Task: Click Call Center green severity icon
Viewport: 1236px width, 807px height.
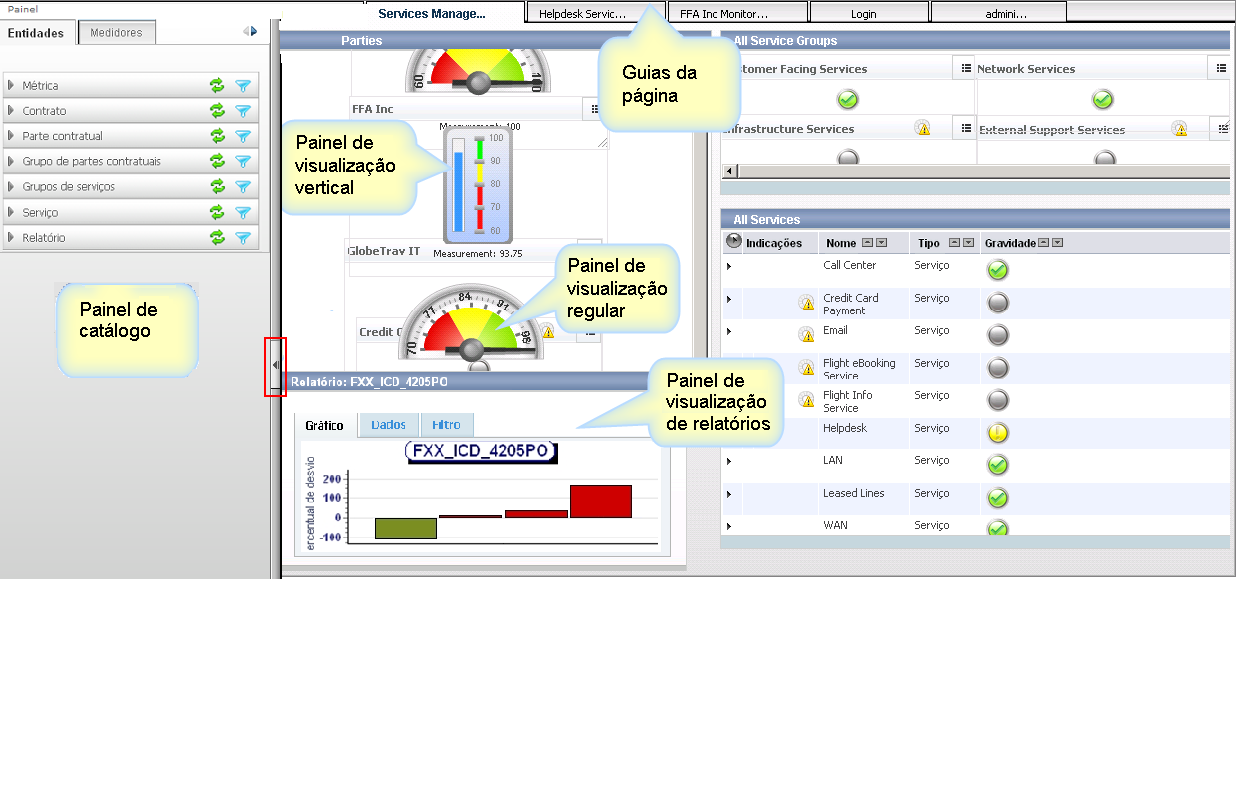Action: coord(997,270)
